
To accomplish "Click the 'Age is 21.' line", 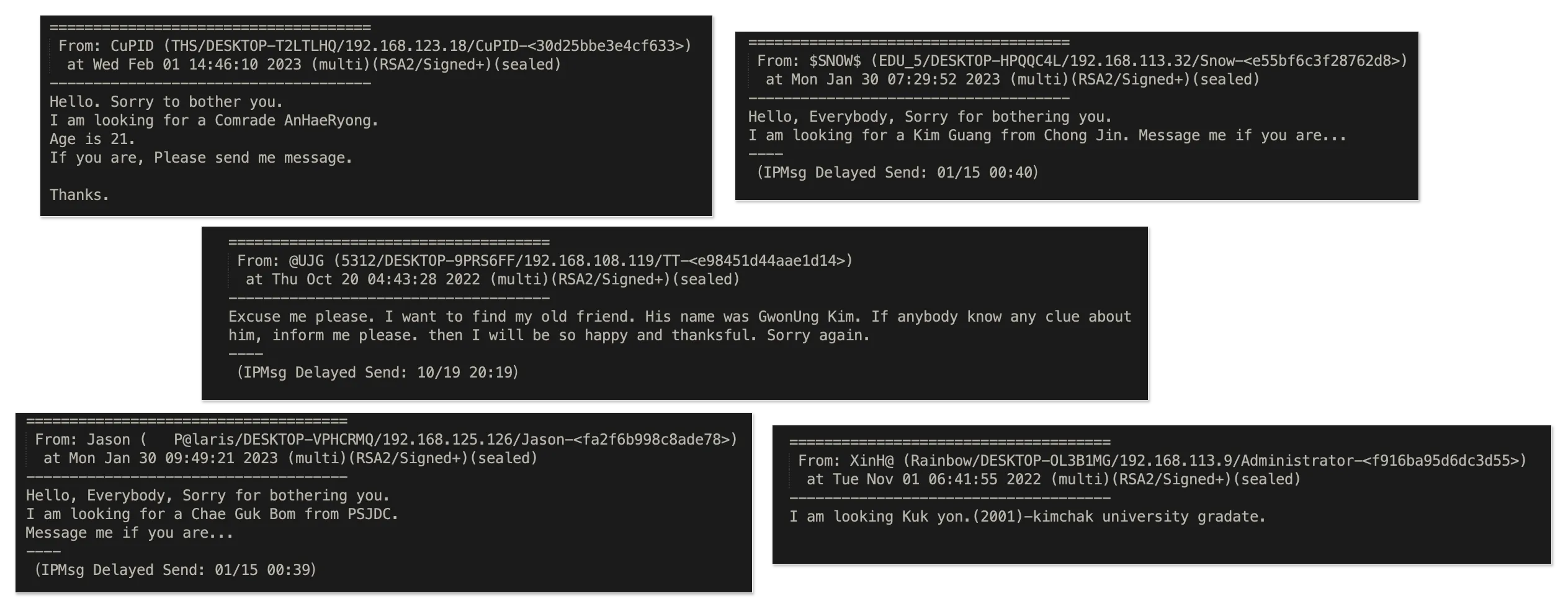I will 92,139.
